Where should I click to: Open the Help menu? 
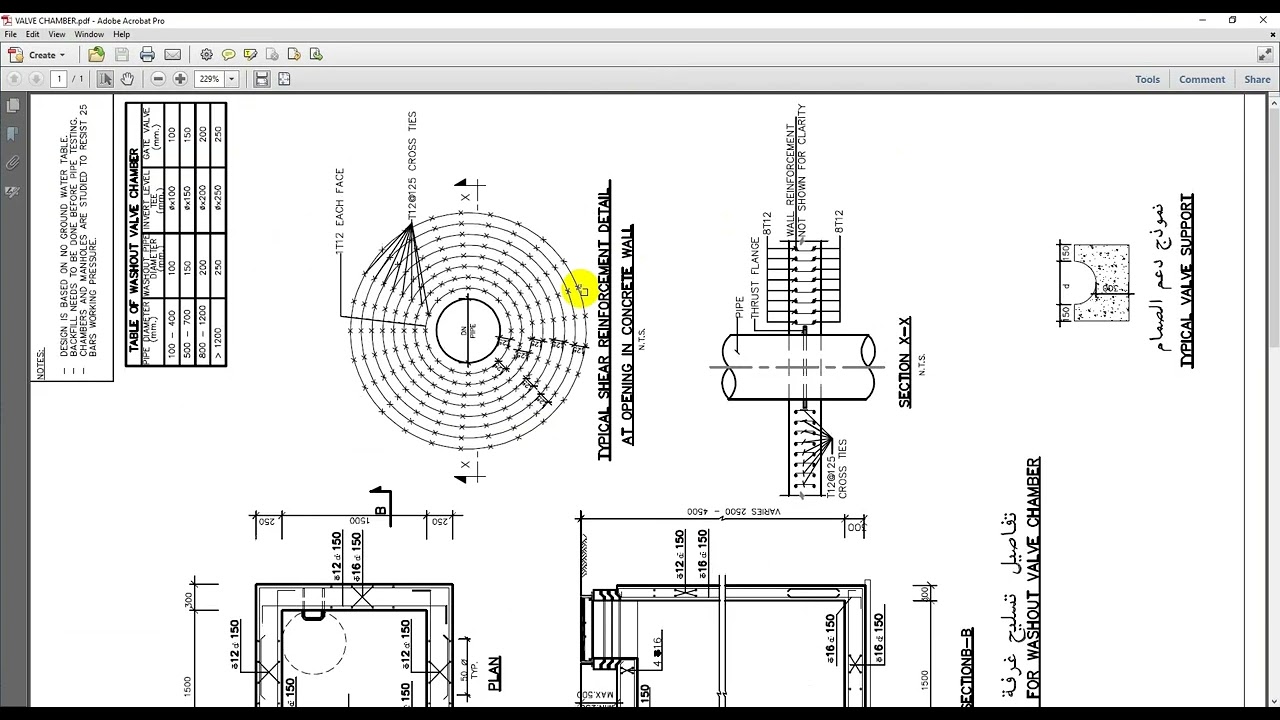121,34
